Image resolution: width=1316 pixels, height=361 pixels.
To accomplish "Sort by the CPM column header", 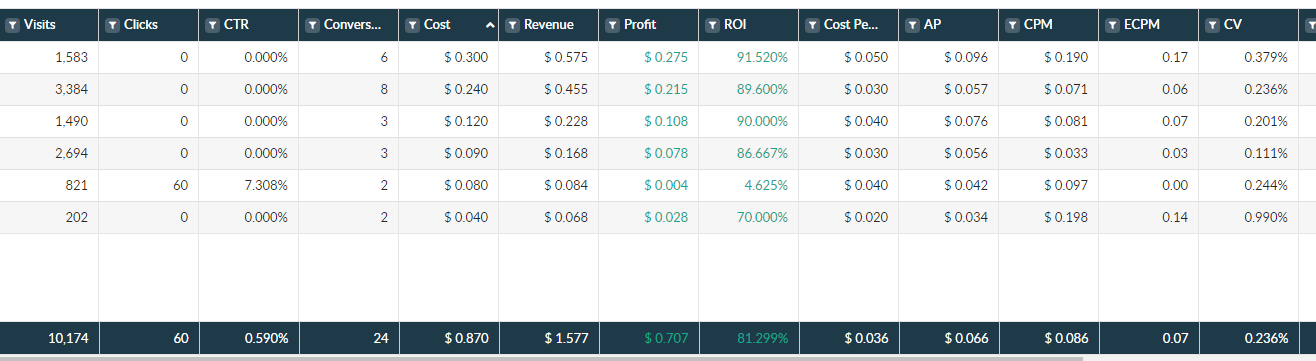I will [x=1038, y=25].
